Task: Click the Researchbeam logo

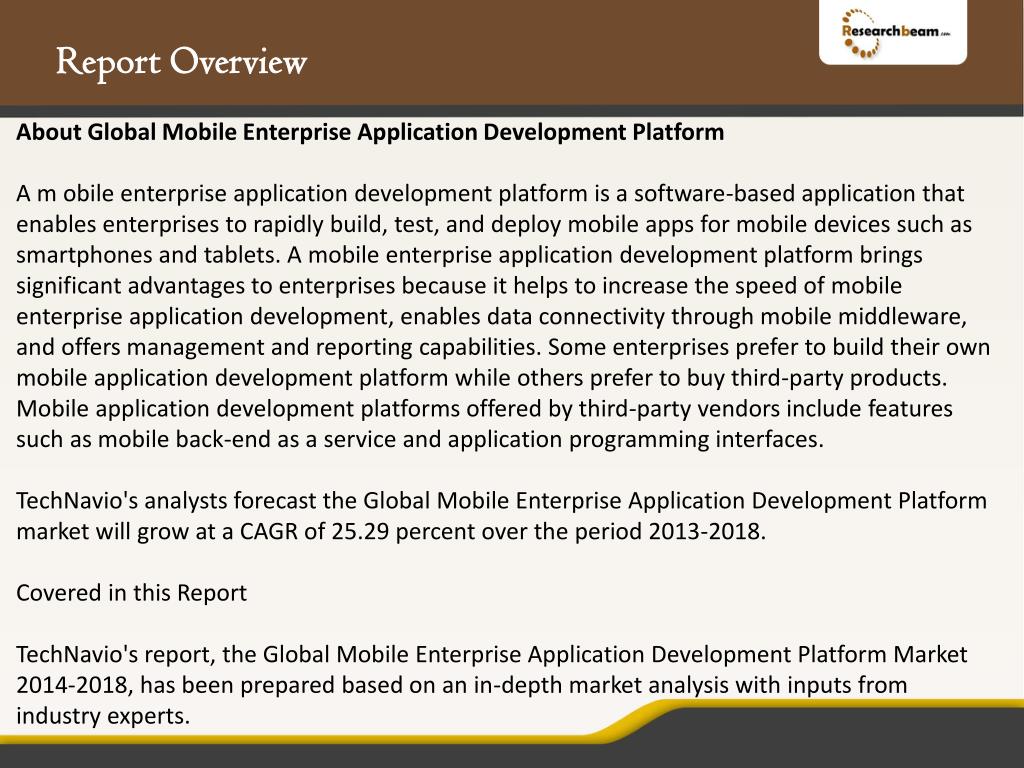Action: pos(893,32)
